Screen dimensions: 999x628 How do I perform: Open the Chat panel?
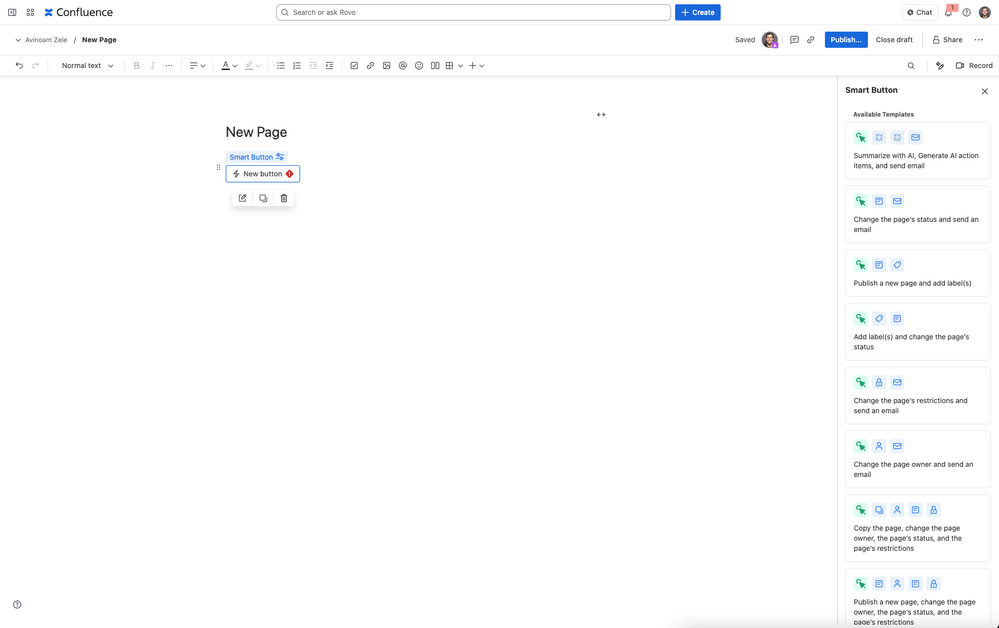point(919,12)
